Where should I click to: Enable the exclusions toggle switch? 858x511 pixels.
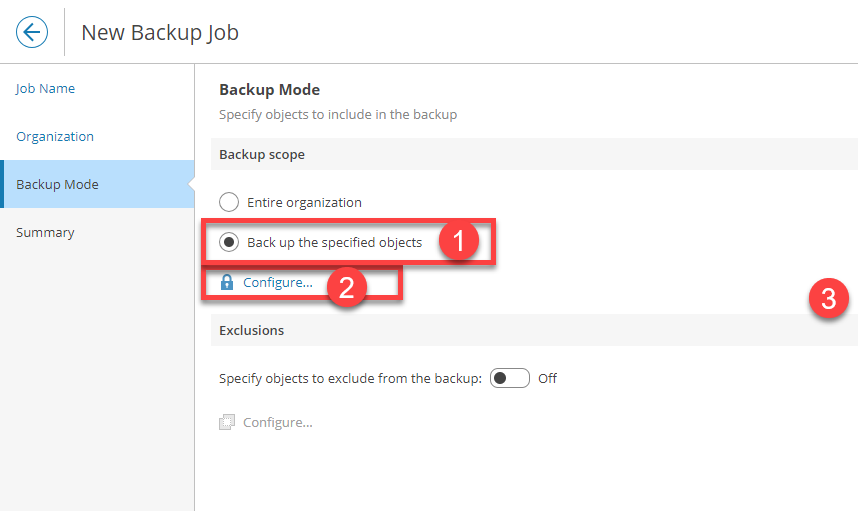tap(509, 379)
